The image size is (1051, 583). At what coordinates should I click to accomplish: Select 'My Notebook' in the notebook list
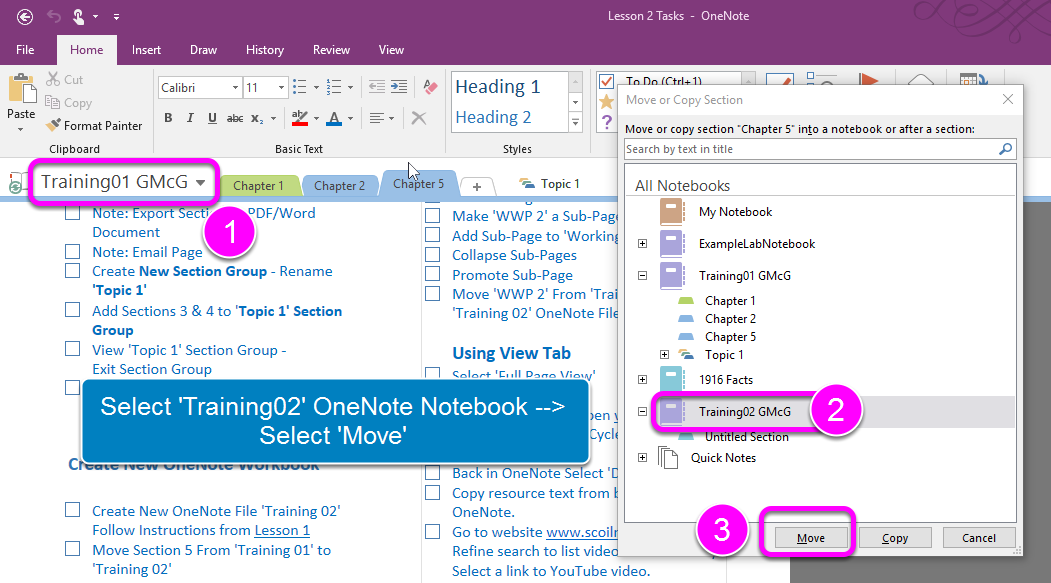[735, 212]
